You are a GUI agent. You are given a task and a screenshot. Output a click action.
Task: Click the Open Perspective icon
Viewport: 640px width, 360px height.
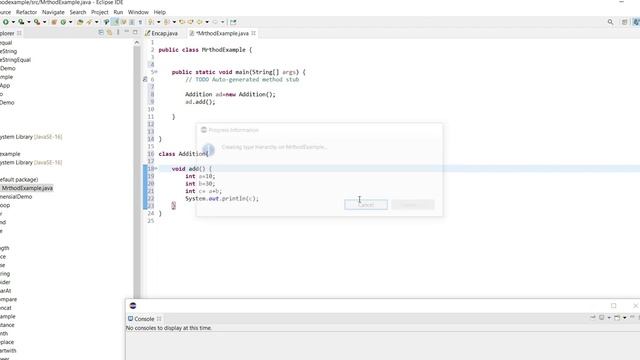[x=624, y=22]
